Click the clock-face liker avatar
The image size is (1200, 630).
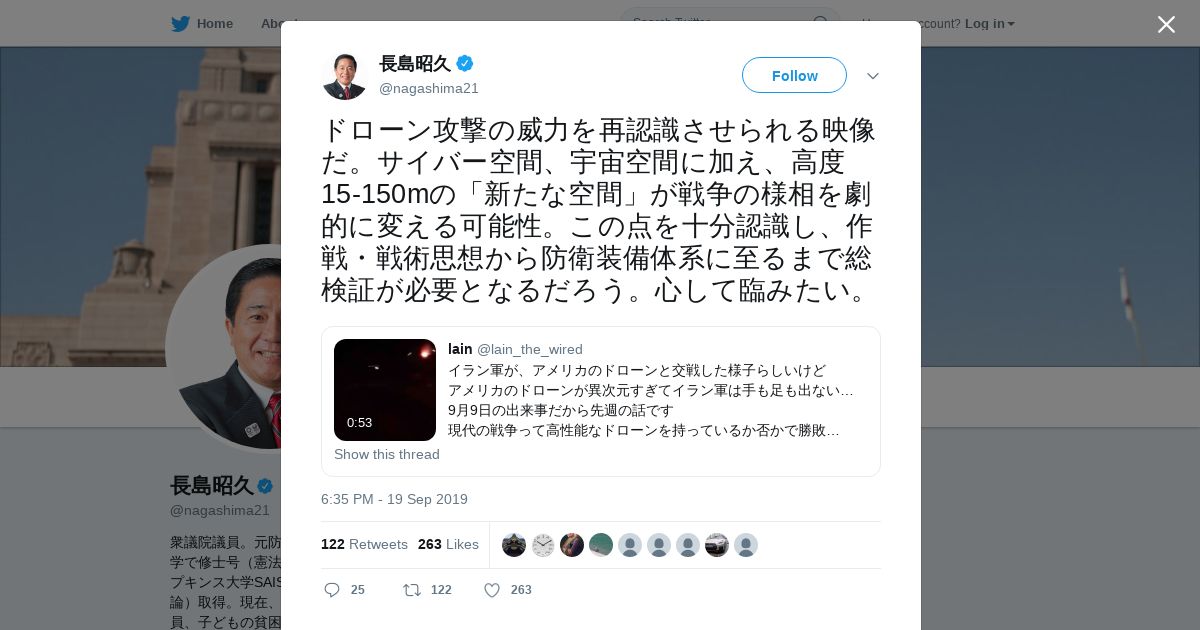(x=543, y=545)
